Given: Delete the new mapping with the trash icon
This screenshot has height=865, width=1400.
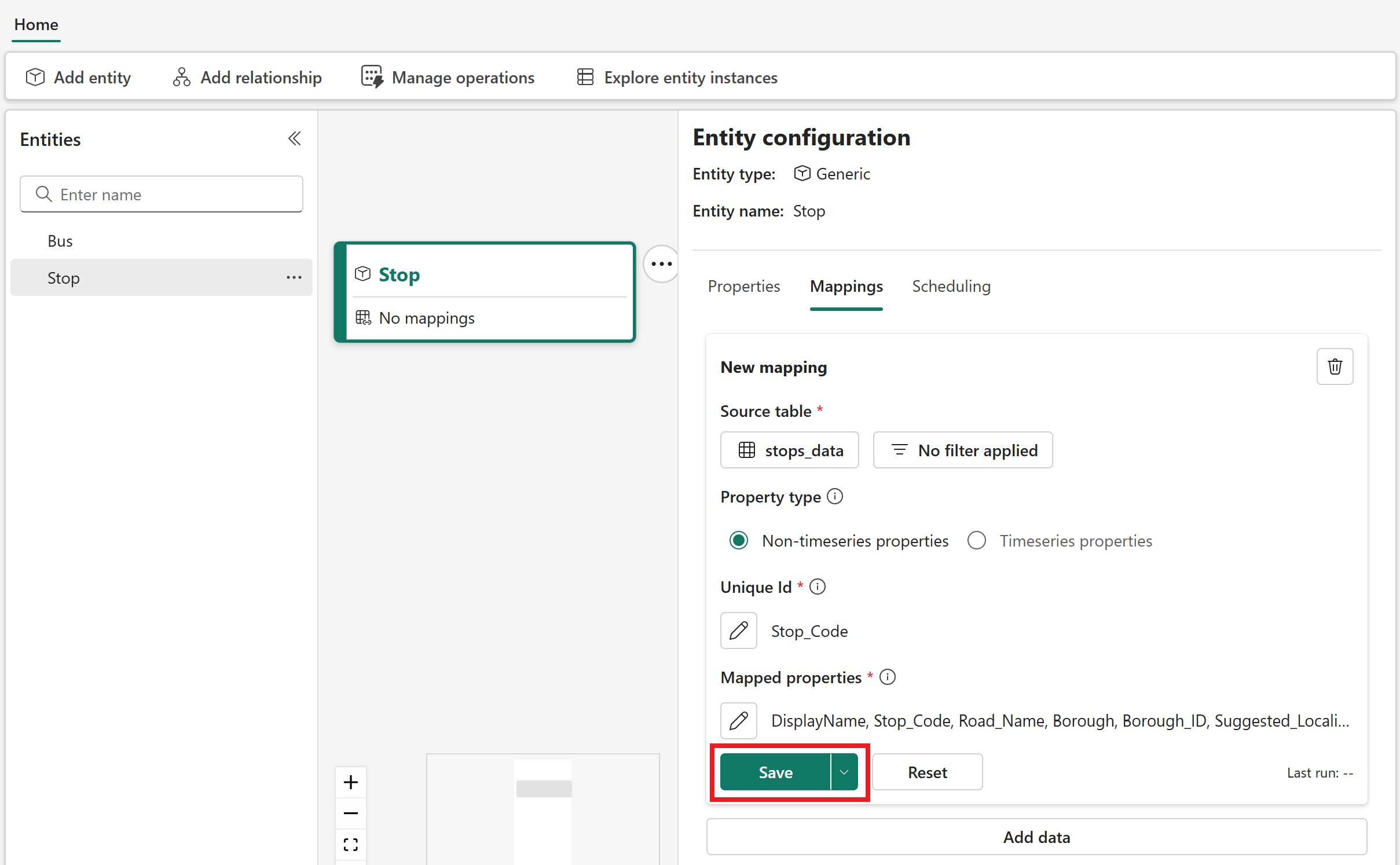Looking at the screenshot, I should coord(1335,366).
